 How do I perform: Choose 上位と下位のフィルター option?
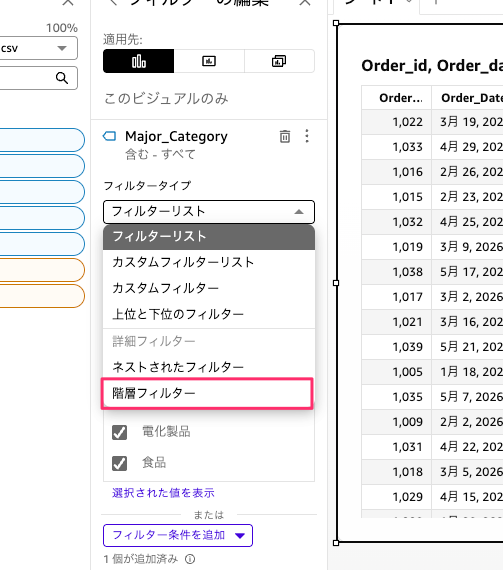(x=209, y=314)
